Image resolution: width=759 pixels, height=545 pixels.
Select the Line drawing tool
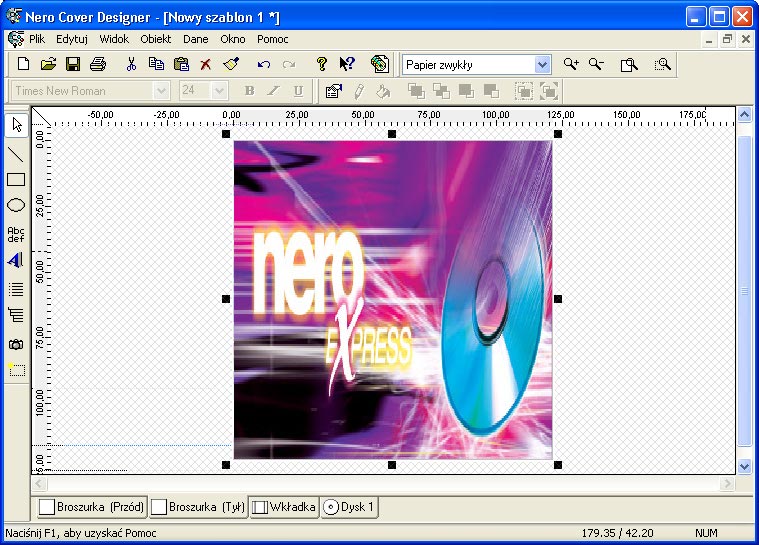click(x=16, y=154)
